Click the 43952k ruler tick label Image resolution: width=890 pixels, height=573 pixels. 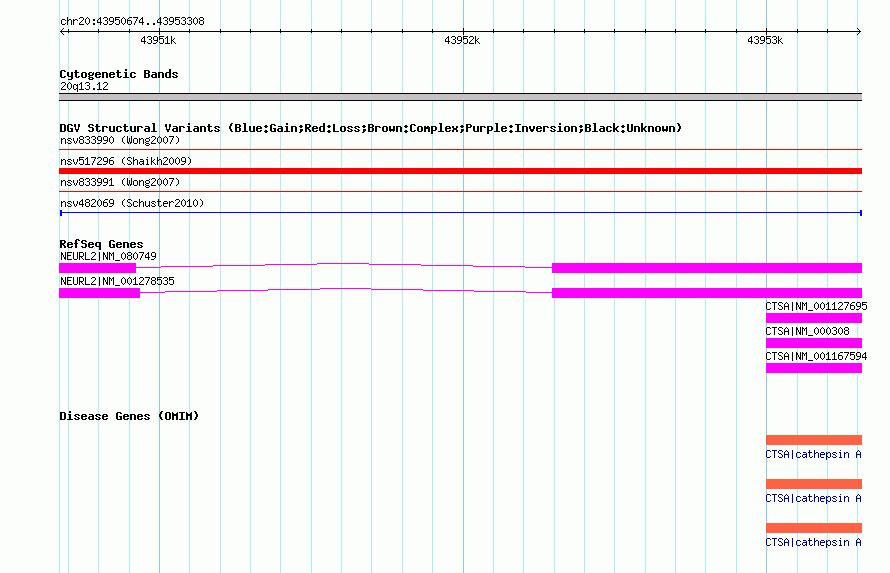pyautogui.click(x=462, y=40)
